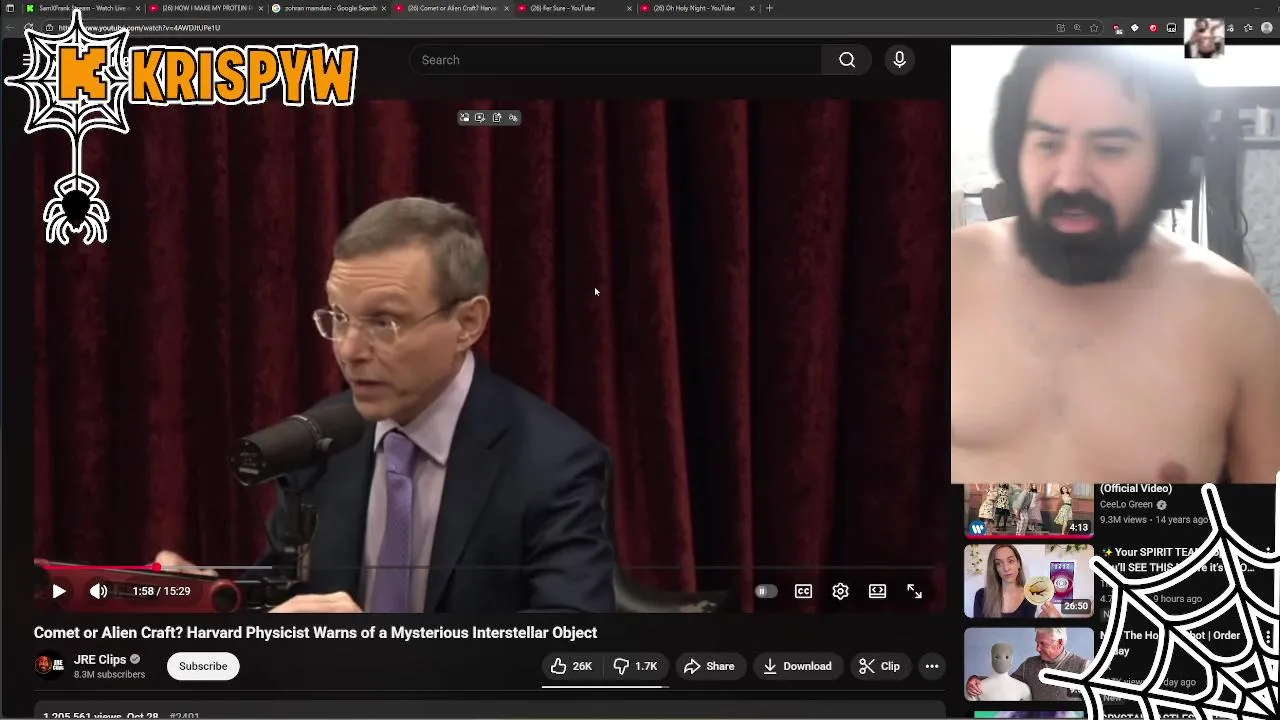Enter full screen mode on the video

click(914, 591)
